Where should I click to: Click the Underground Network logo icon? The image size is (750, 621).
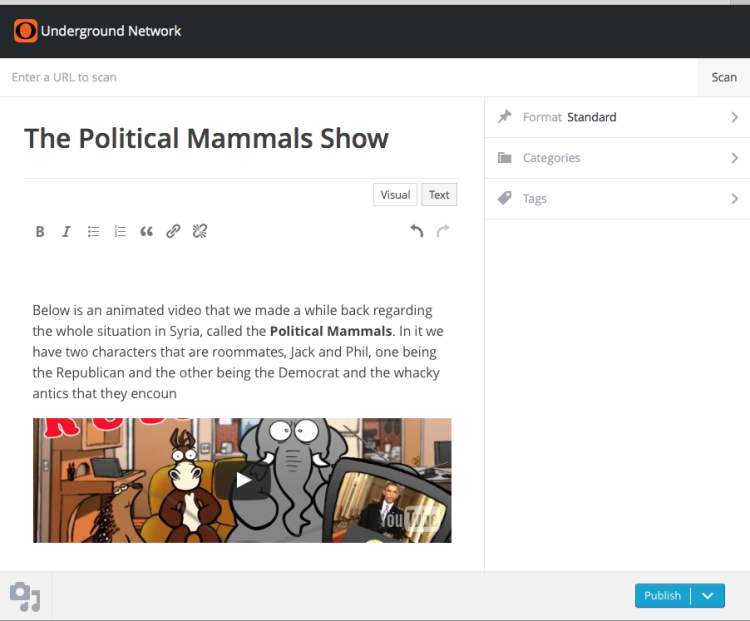(25, 31)
